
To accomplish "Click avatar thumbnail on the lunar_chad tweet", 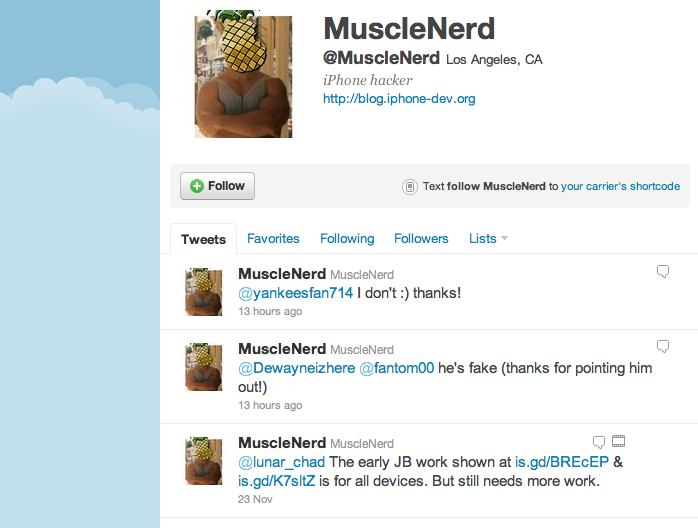I will 203,461.
